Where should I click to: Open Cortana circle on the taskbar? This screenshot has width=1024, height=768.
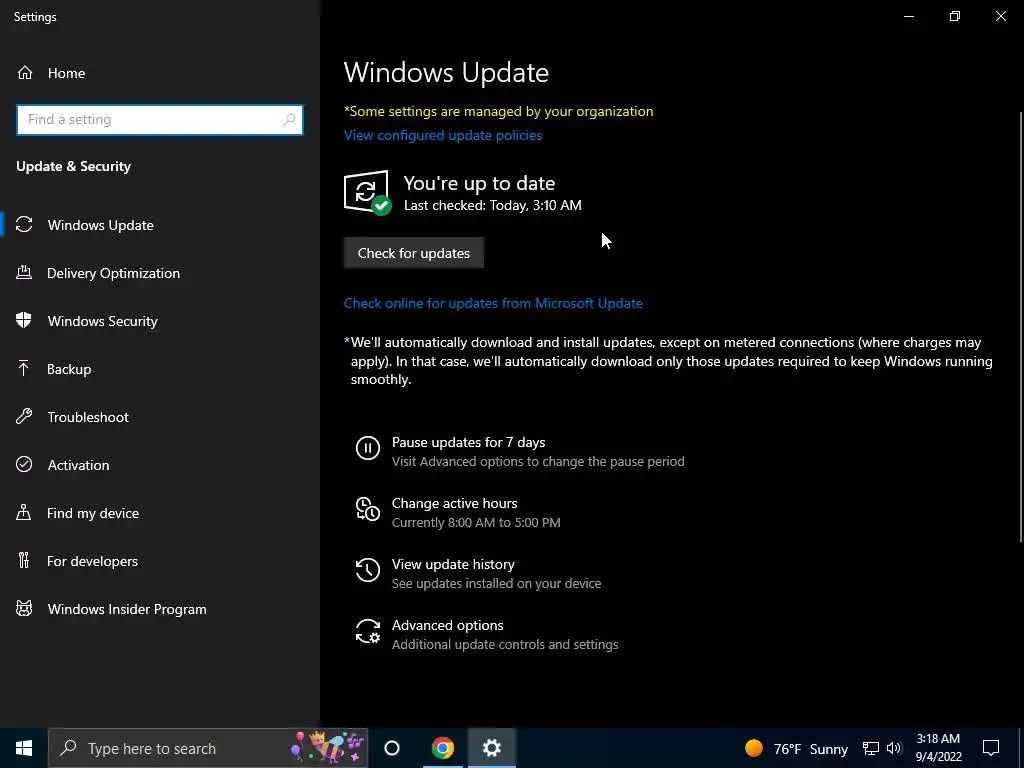(x=392, y=748)
